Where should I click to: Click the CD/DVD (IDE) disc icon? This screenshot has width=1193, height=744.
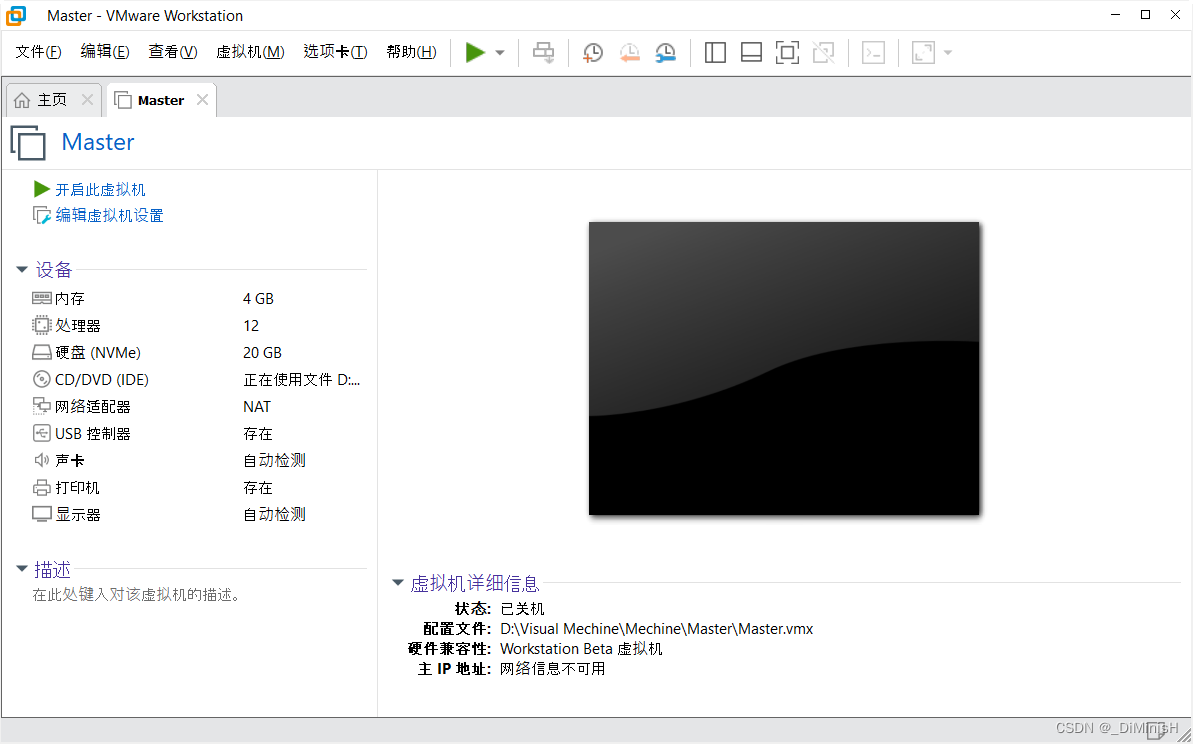(x=42, y=380)
